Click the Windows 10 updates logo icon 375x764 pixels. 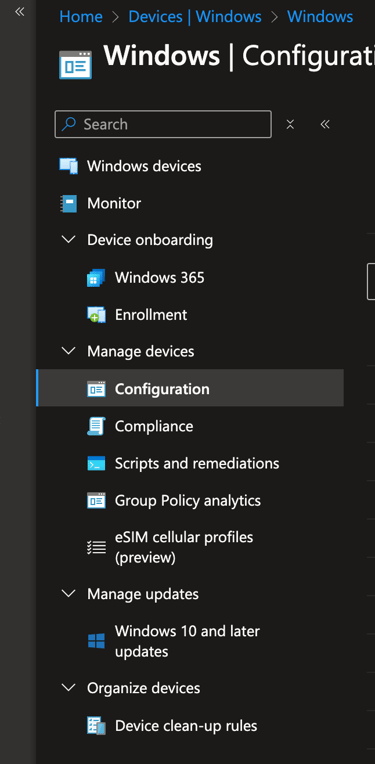[96, 641]
